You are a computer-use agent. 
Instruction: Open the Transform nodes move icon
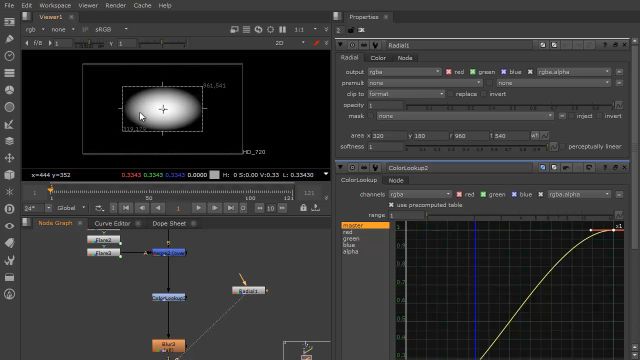coord(9,158)
